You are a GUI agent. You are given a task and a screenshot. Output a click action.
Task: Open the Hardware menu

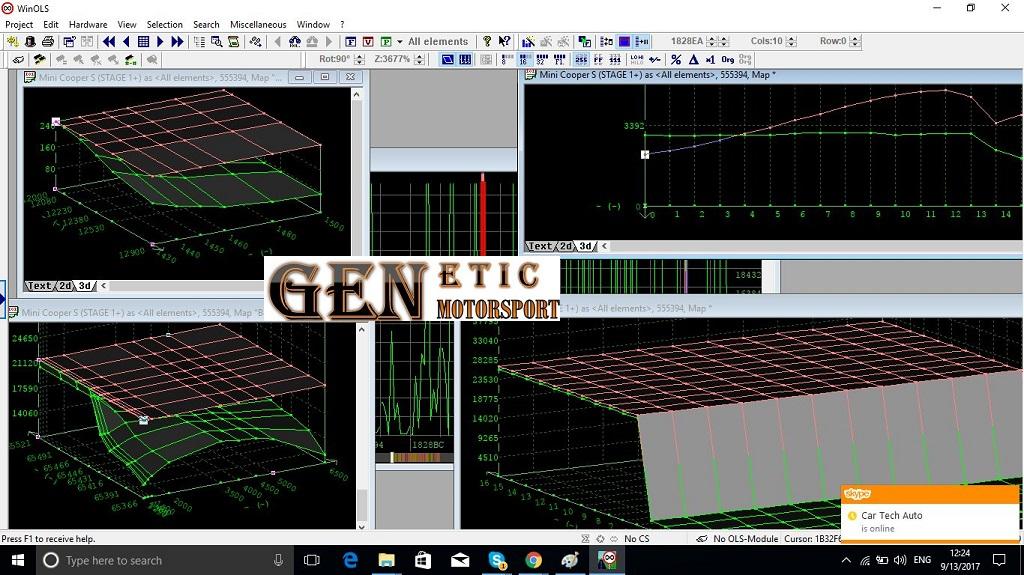[88, 24]
